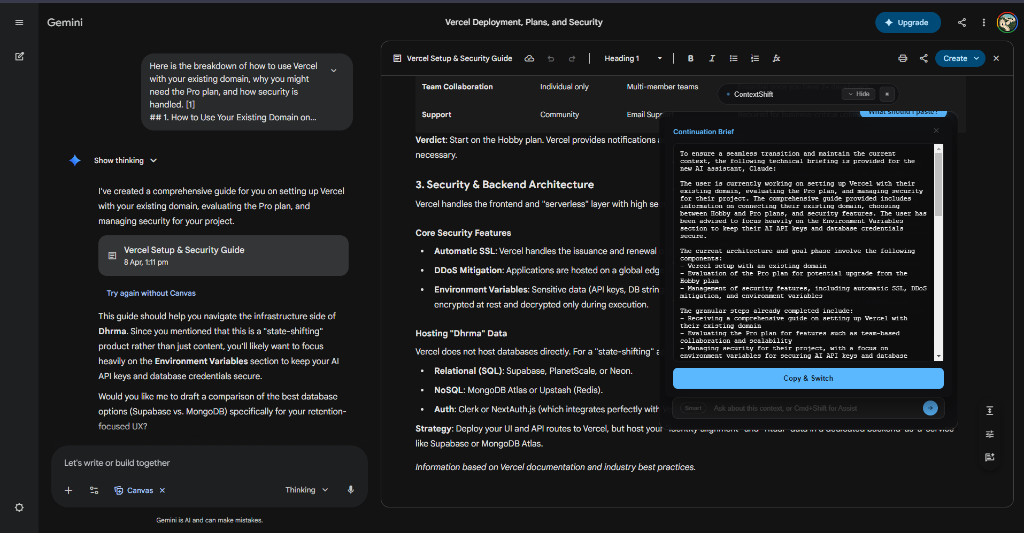The width and height of the screenshot is (1024, 533).
Task: Collapse the ContextShift bar with Hide
Action: pyautogui.click(x=859, y=94)
